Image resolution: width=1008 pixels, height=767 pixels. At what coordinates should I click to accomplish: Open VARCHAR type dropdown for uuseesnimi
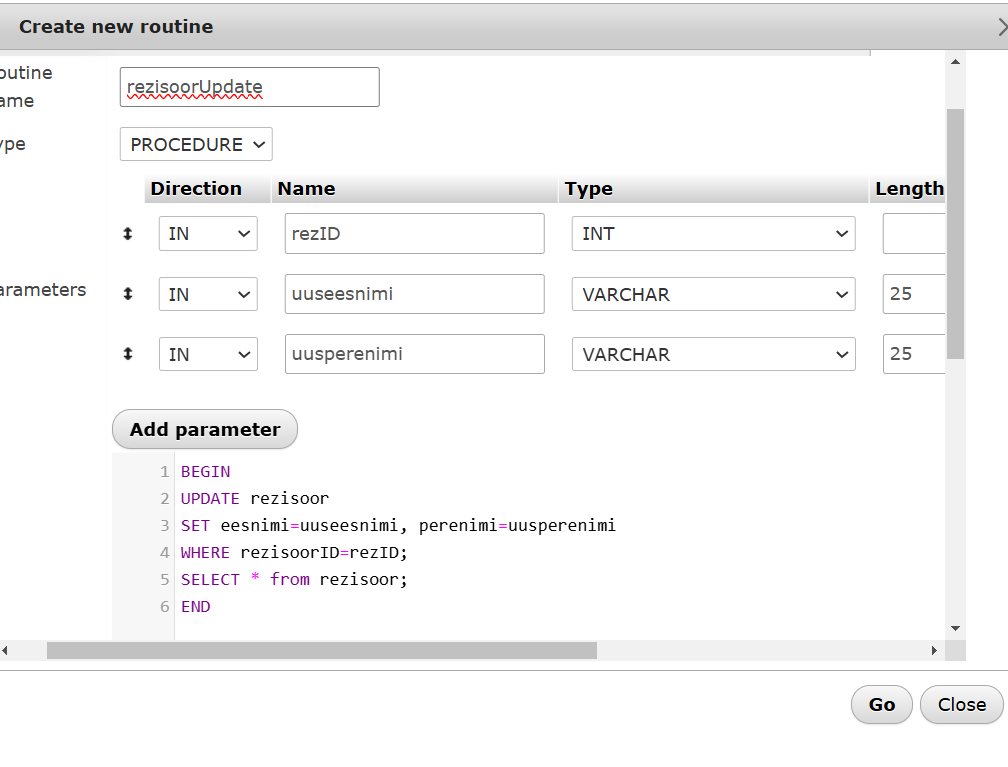713,295
